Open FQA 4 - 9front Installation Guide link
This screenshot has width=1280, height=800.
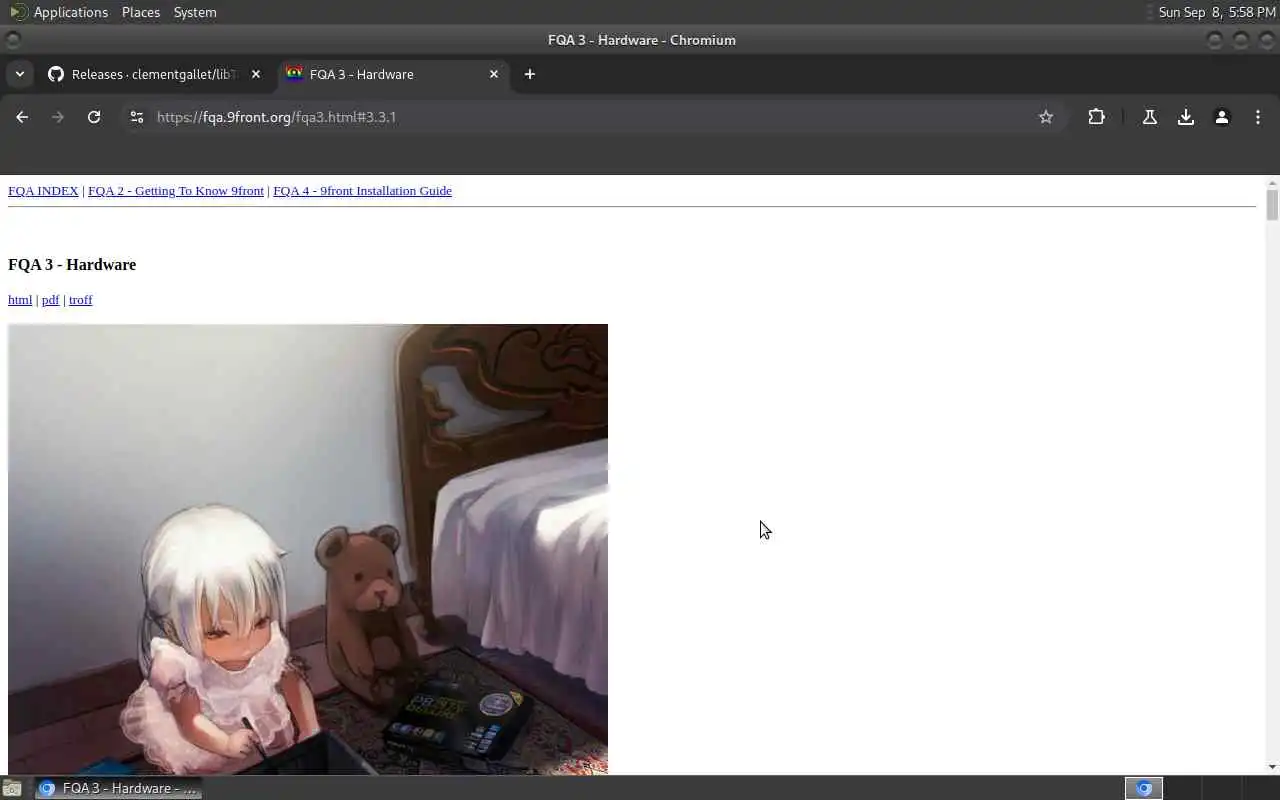[362, 191]
